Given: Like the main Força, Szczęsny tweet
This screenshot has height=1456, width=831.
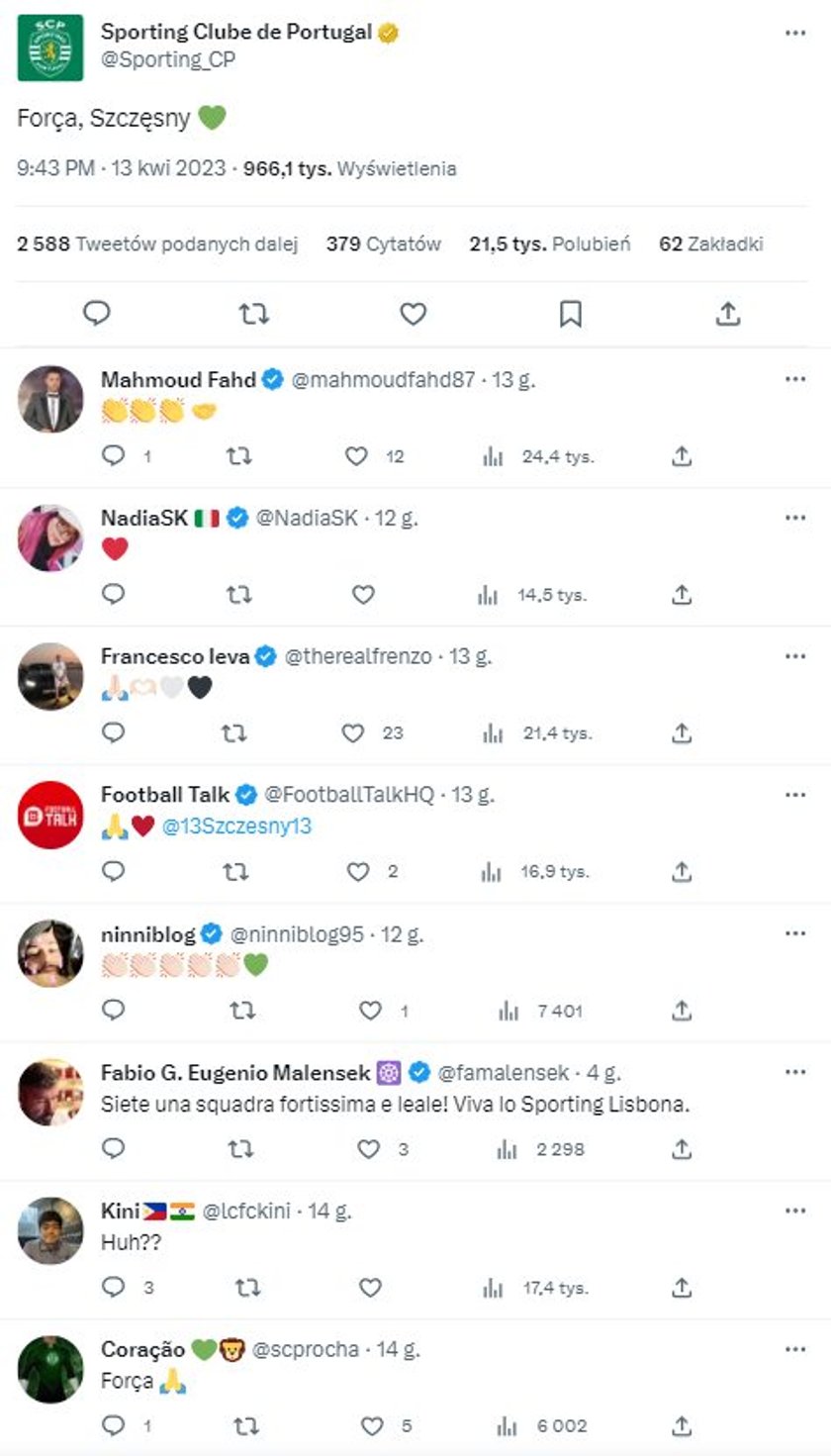Looking at the screenshot, I should pos(413,314).
